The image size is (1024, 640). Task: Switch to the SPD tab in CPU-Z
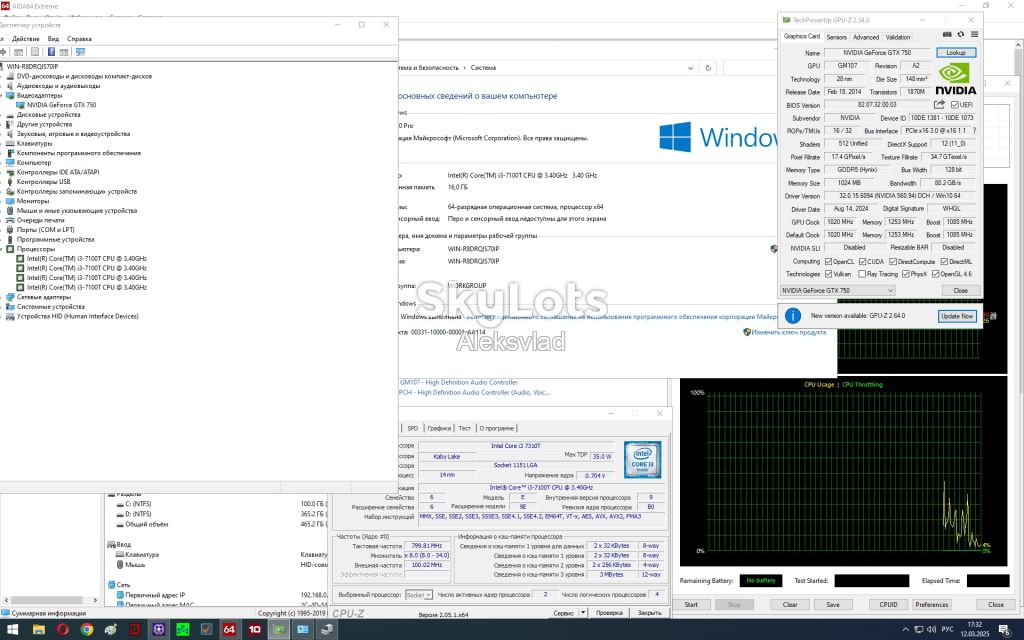click(x=413, y=428)
